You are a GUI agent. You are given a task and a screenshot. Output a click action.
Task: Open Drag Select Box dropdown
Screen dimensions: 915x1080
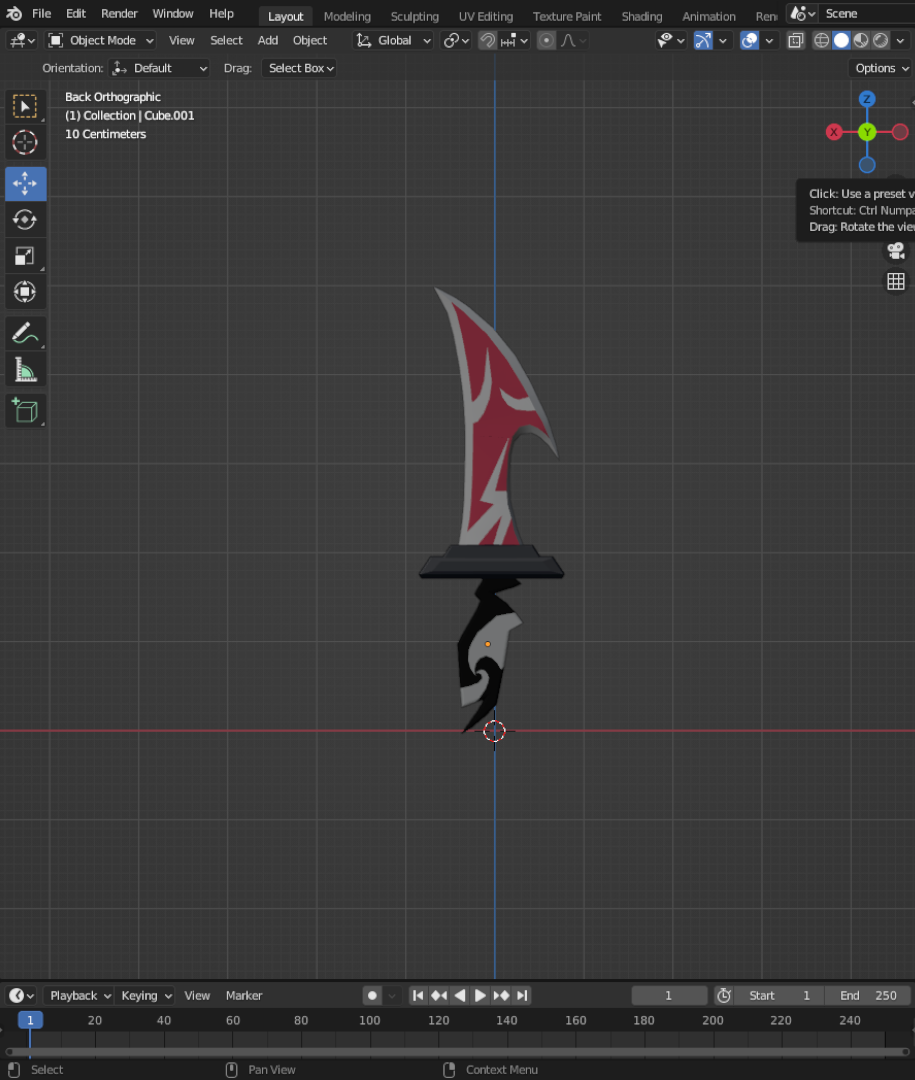[299, 68]
